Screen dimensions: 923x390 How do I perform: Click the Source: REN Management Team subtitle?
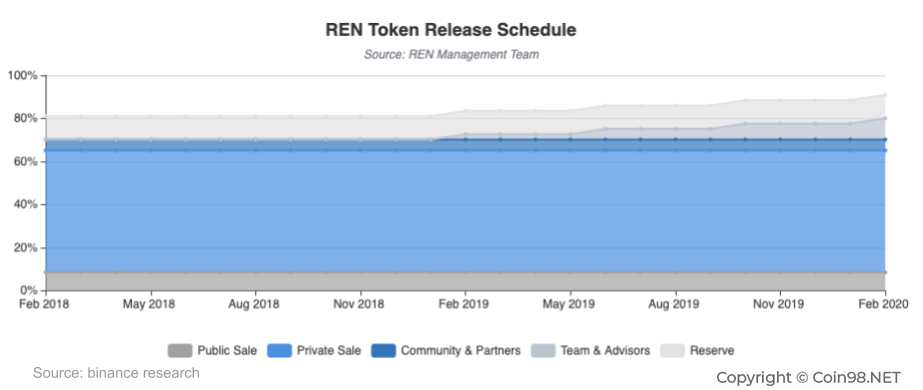click(451, 55)
